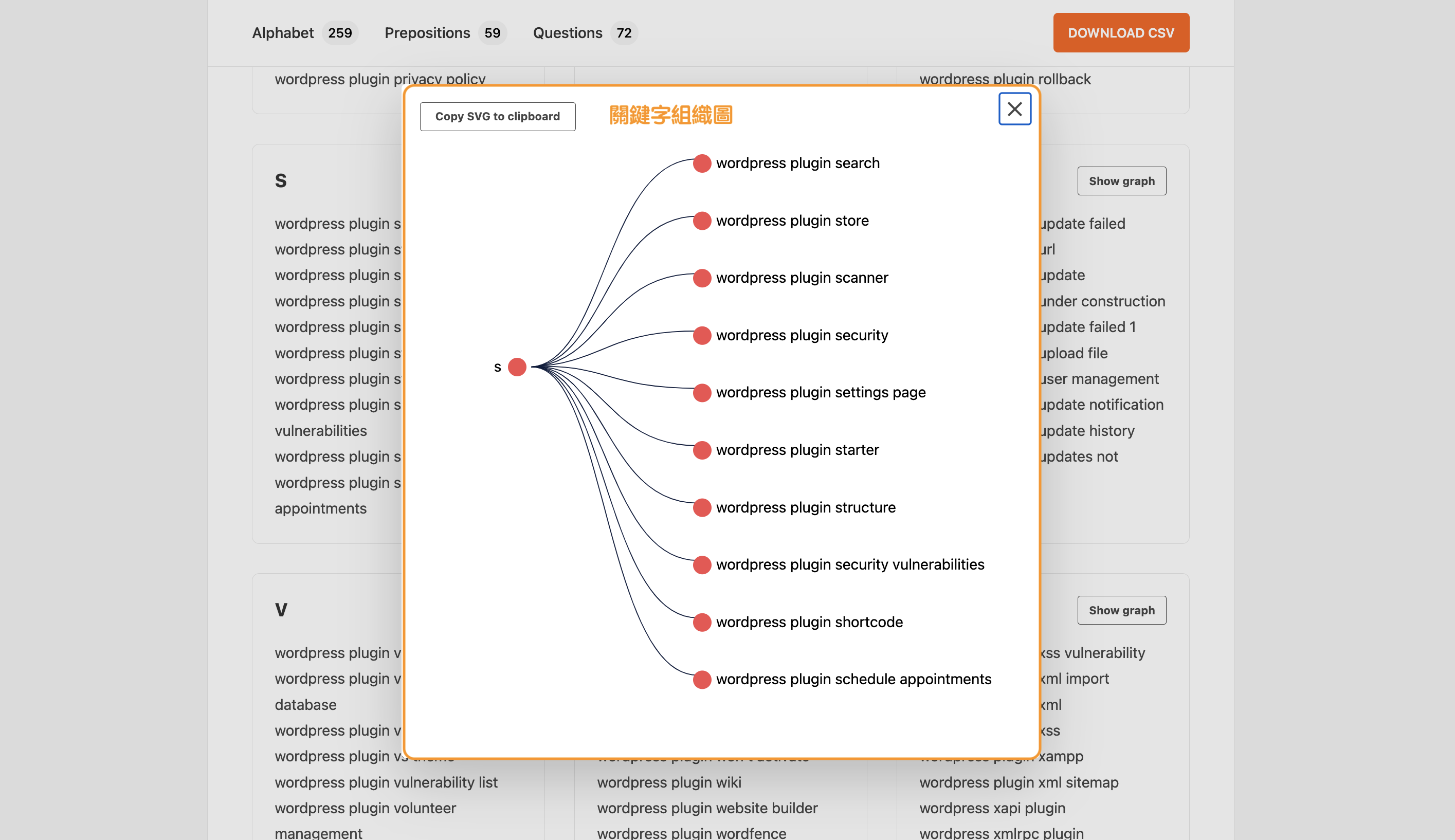The height and width of the screenshot is (840, 1455).
Task: Click keyword 'wordpress plugin privacy policy'
Action: (x=380, y=79)
